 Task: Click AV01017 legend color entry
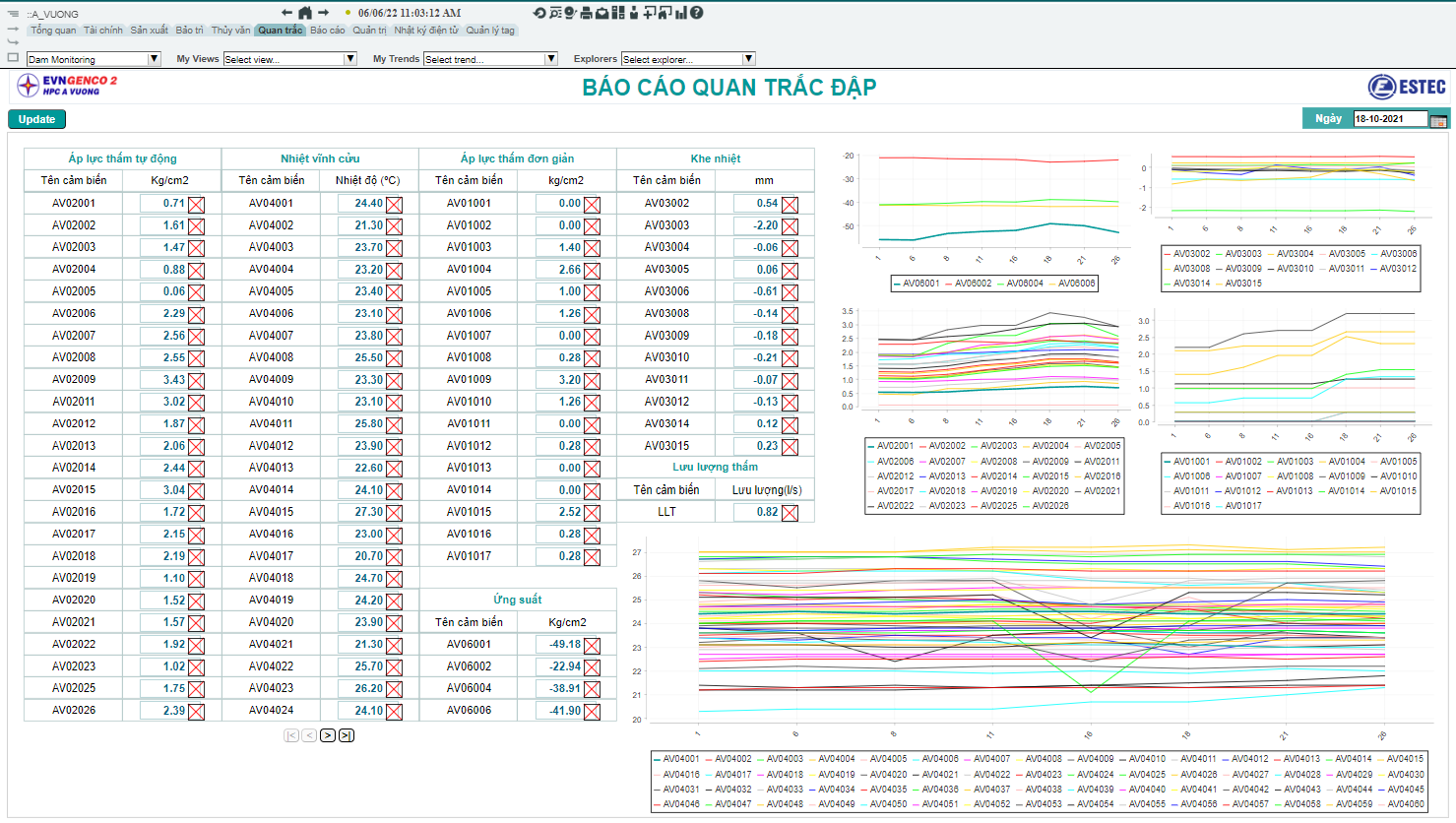coord(1236,506)
